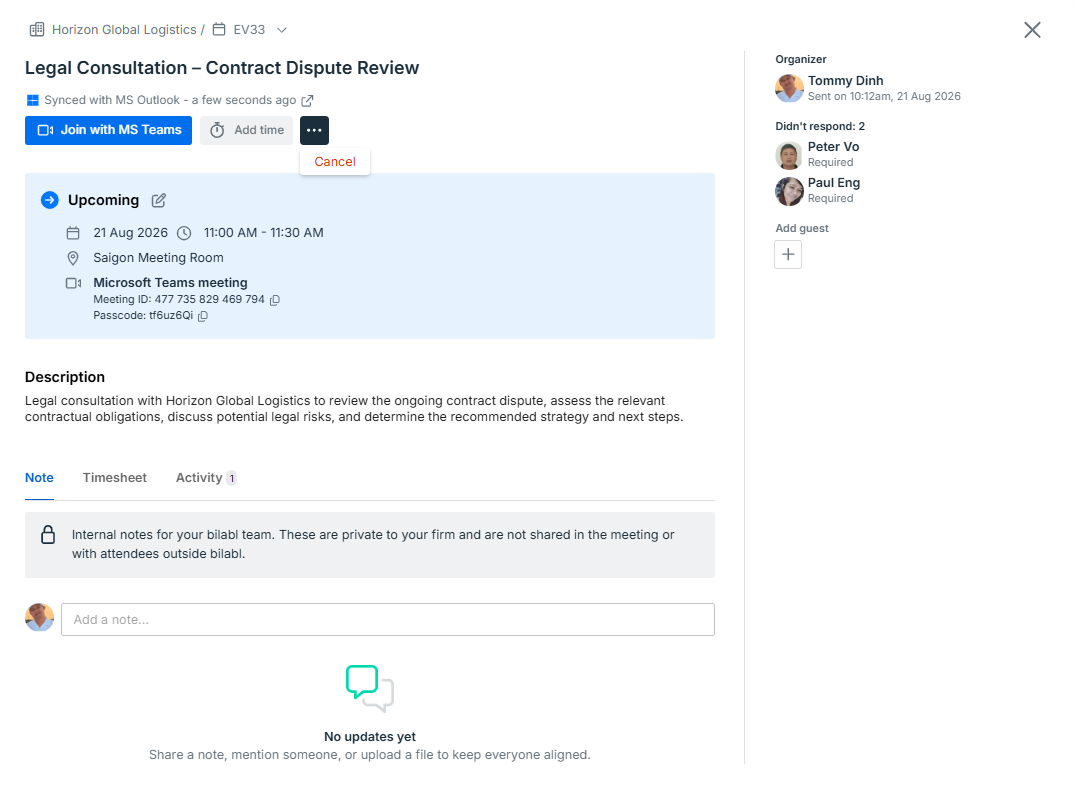1075x788 pixels.
Task: Join with MS Teams
Action: coord(108,130)
